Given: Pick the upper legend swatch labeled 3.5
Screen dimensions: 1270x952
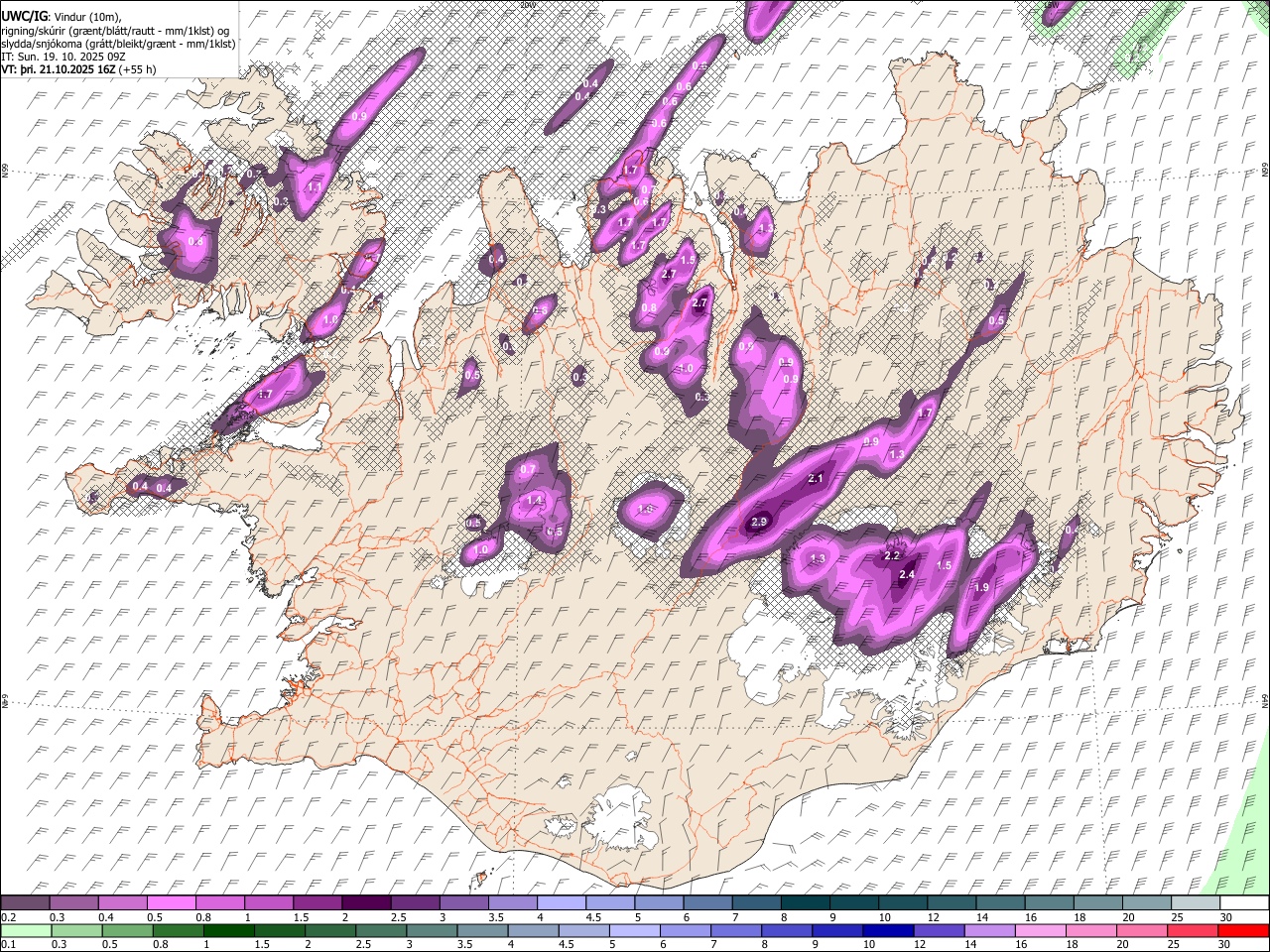Looking at the screenshot, I should point(511,903).
